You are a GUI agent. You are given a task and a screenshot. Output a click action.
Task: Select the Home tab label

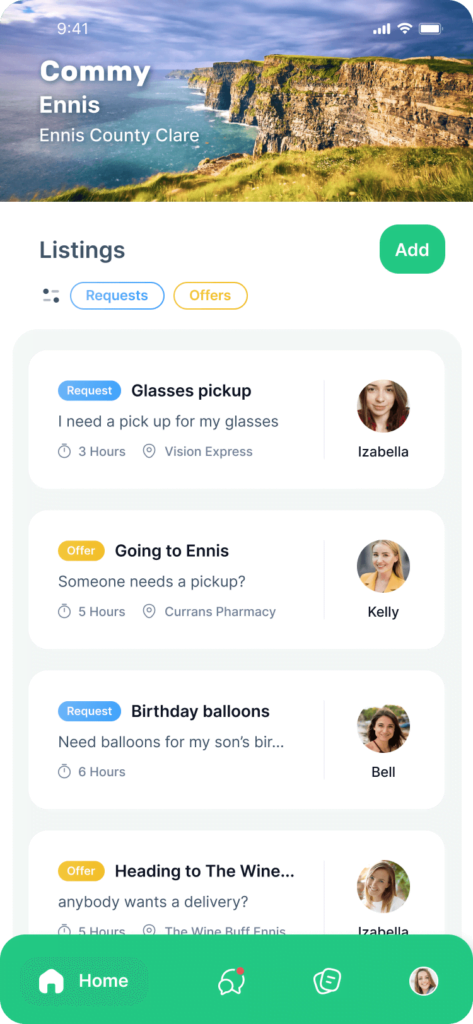pyautogui.click(x=103, y=981)
